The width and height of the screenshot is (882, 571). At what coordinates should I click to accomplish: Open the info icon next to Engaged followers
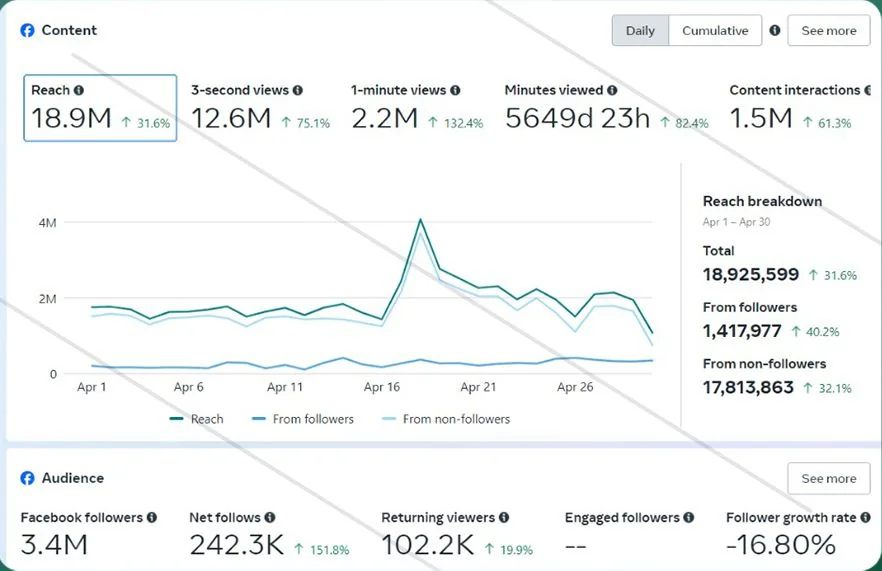click(x=688, y=518)
